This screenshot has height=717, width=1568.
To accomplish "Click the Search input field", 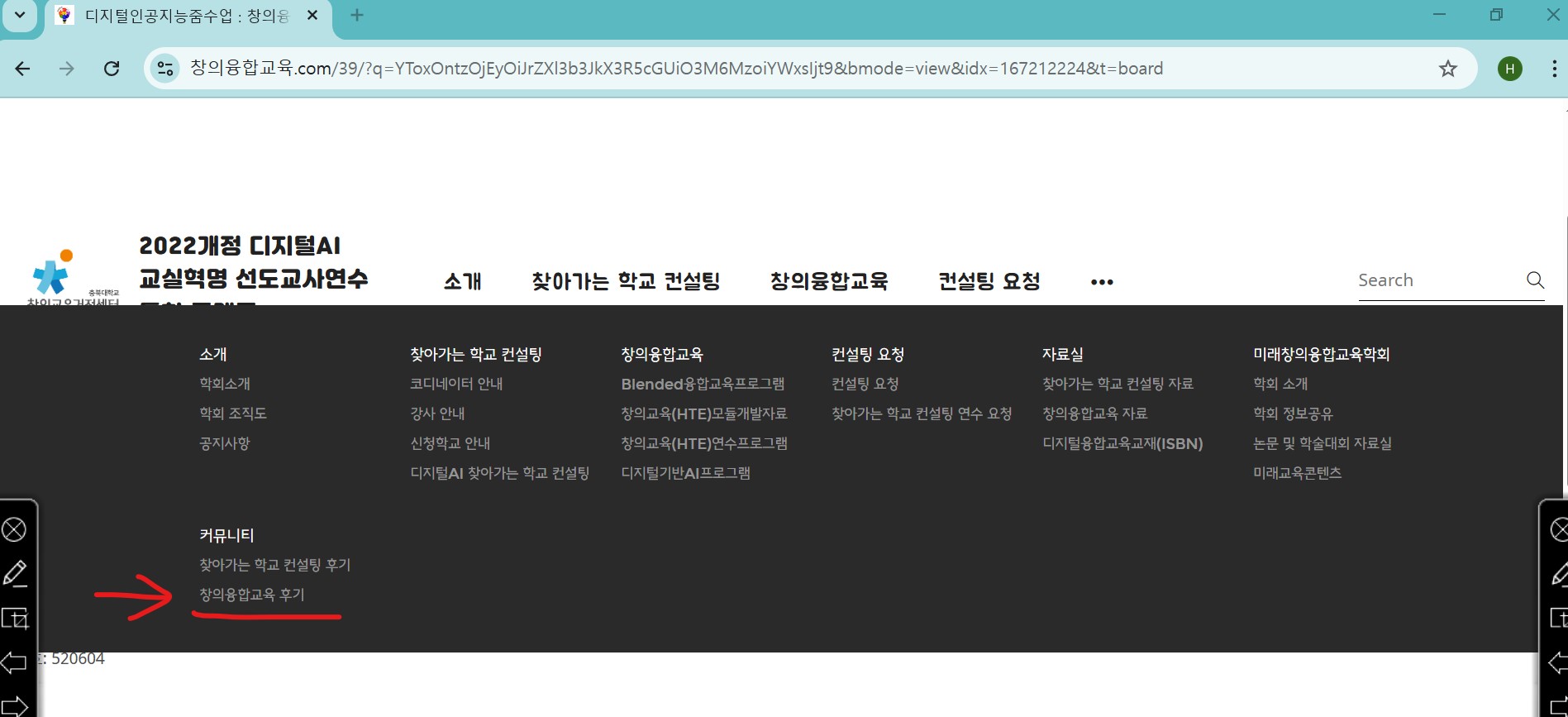I will click(x=1438, y=280).
